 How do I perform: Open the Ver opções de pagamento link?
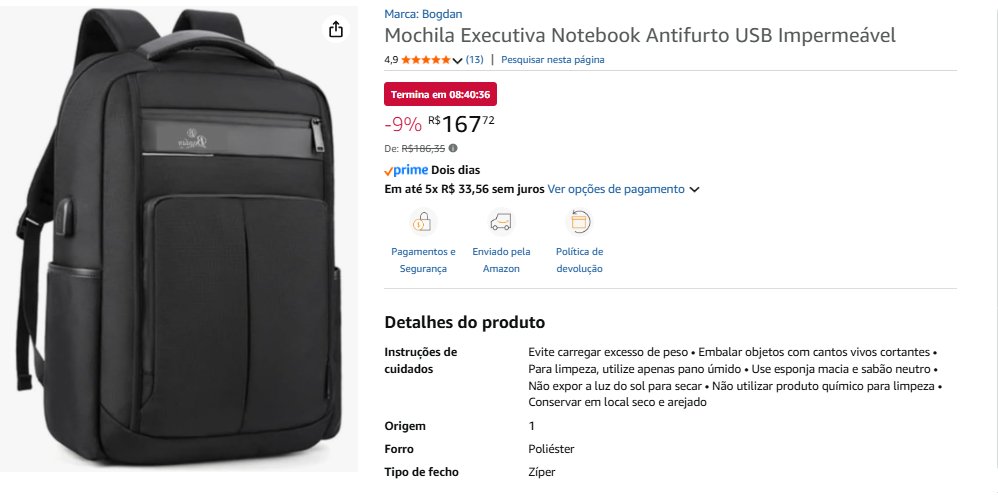(x=616, y=189)
